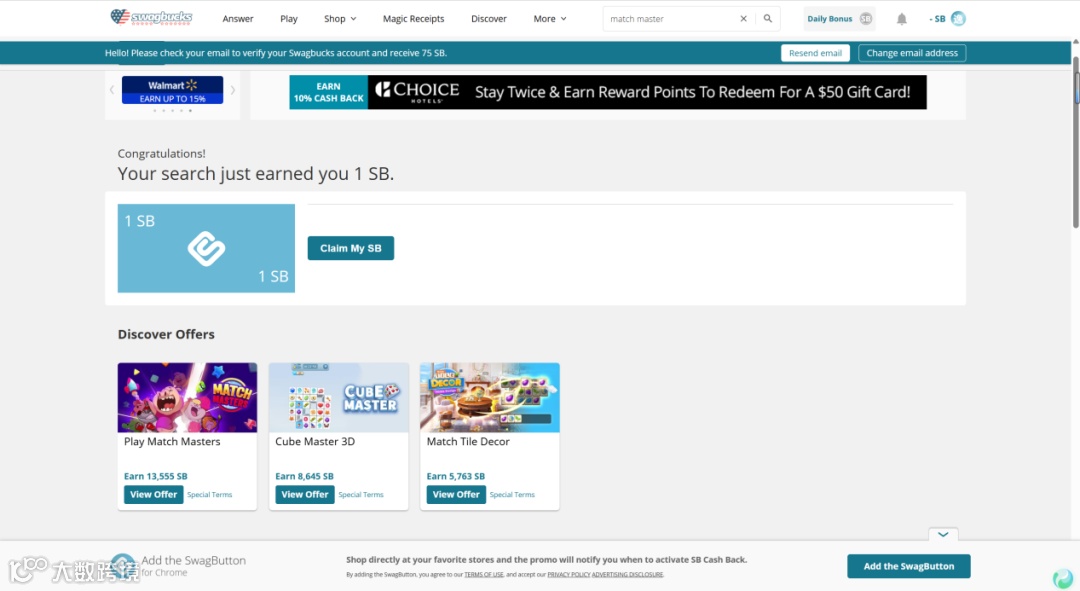Viewport: 1080px width, 591px height.
Task: Click the Match Tile Decor thumbnail
Action: [x=490, y=397]
